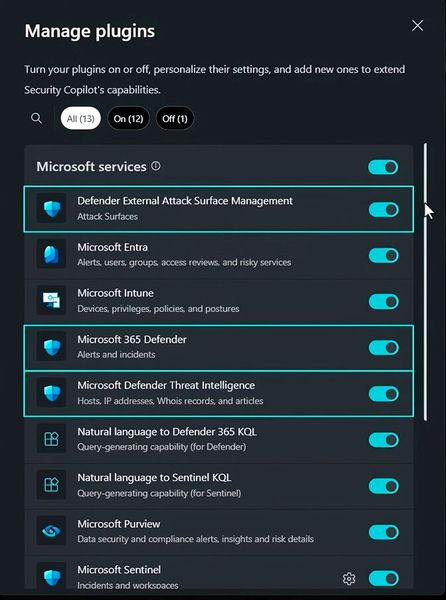This screenshot has width=446, height=600.
Task: Click the Microsoft Purview eye icon
Action: pyautogui.click(x=51, y=531)
